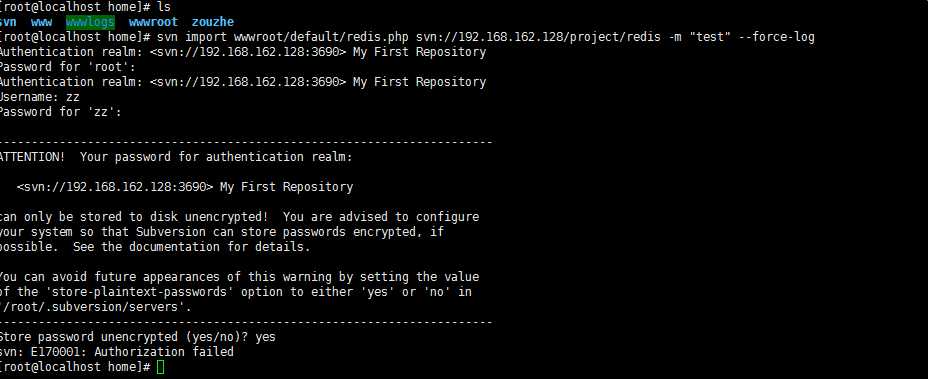Click the zouzhe directory name
928x379 pixels.
213,22
